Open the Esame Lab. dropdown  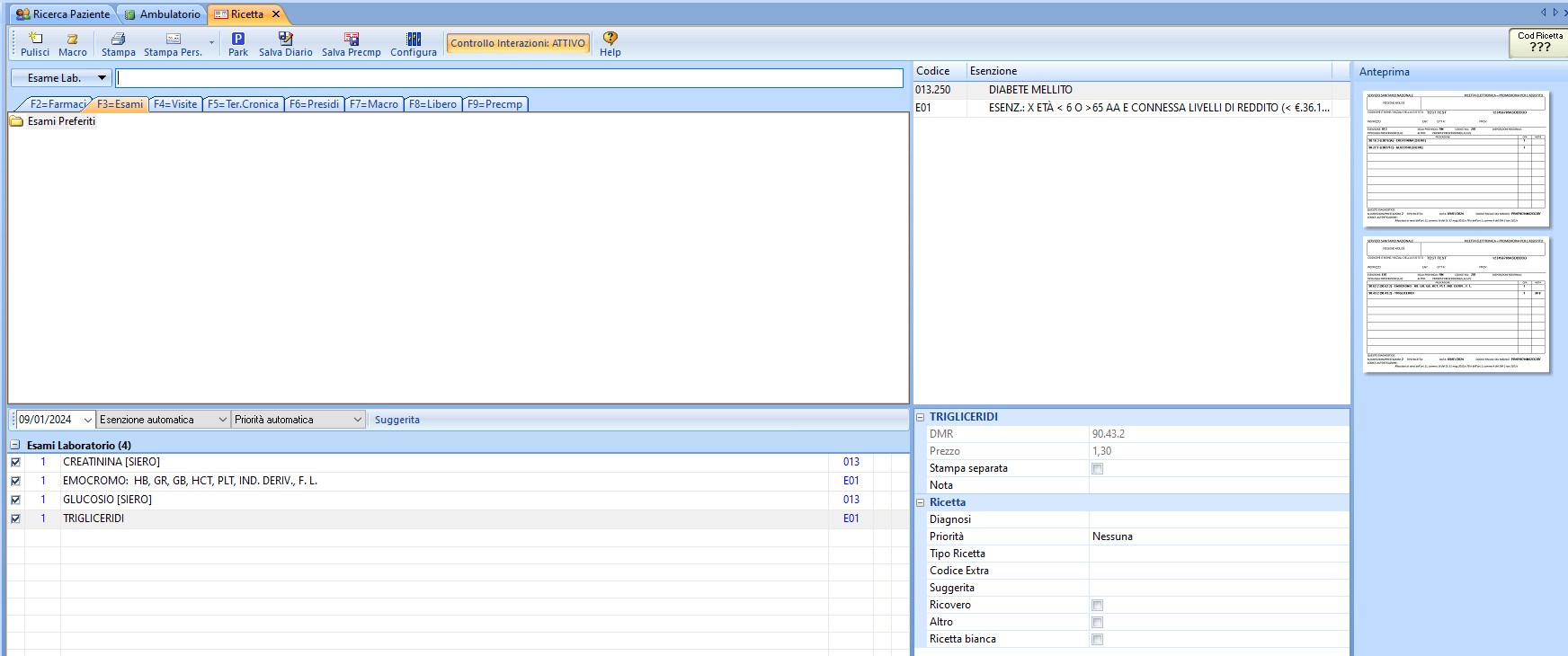point(61,78)
